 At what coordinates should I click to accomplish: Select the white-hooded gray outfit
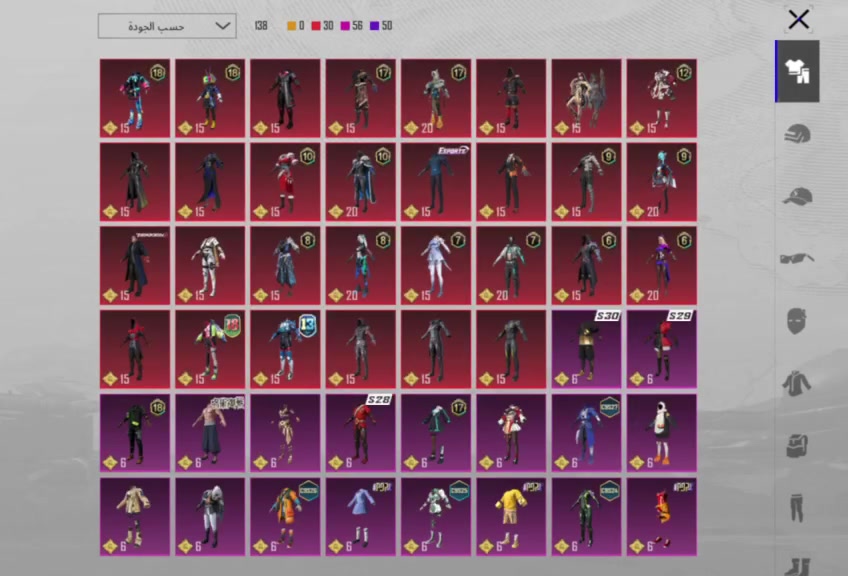(210, 517)
